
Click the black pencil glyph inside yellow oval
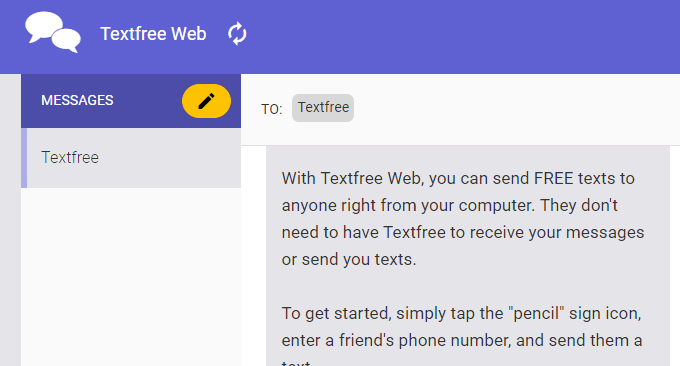[206, 101]
